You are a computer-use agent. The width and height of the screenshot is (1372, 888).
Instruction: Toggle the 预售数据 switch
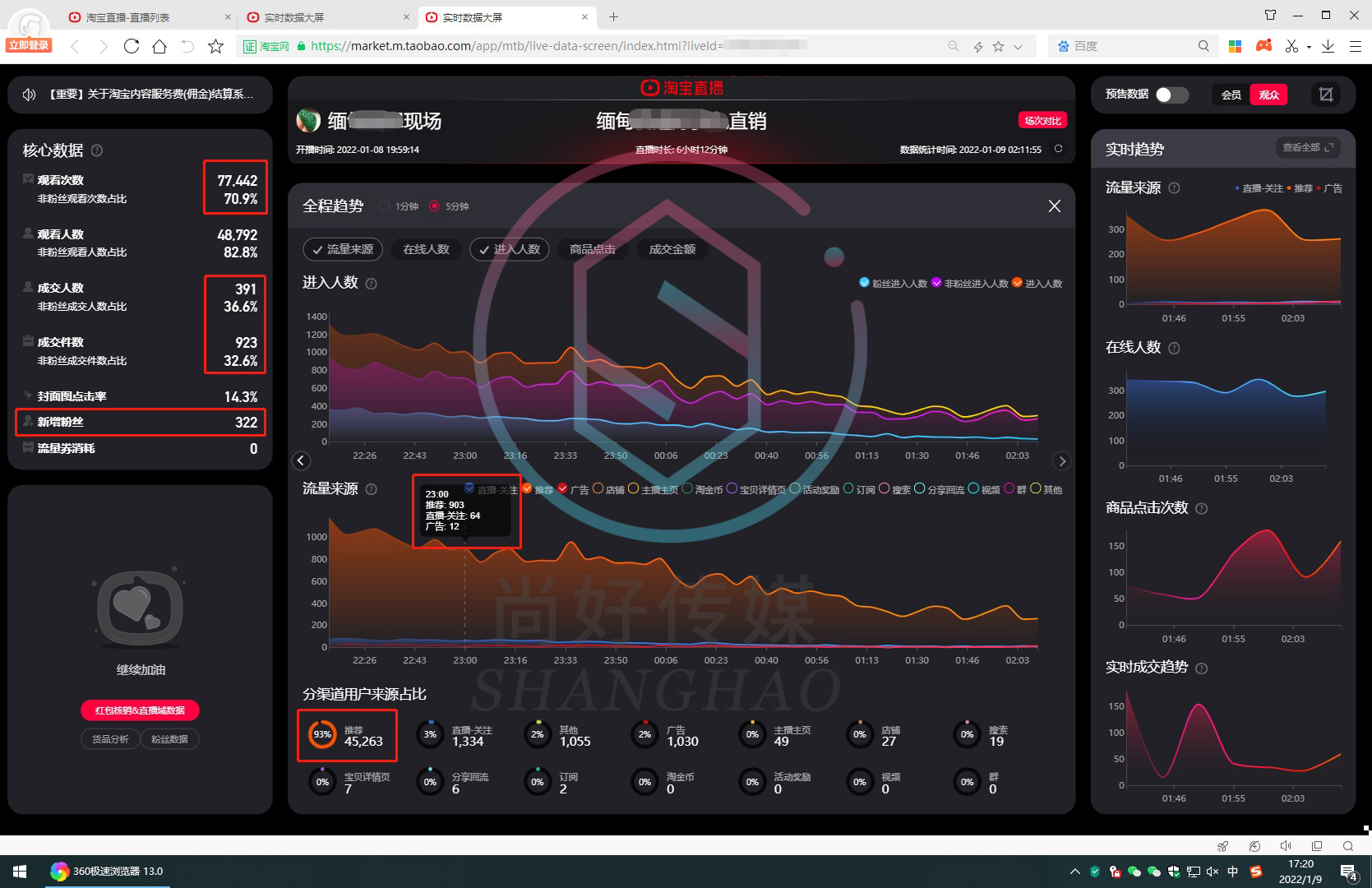point(1171,95)
